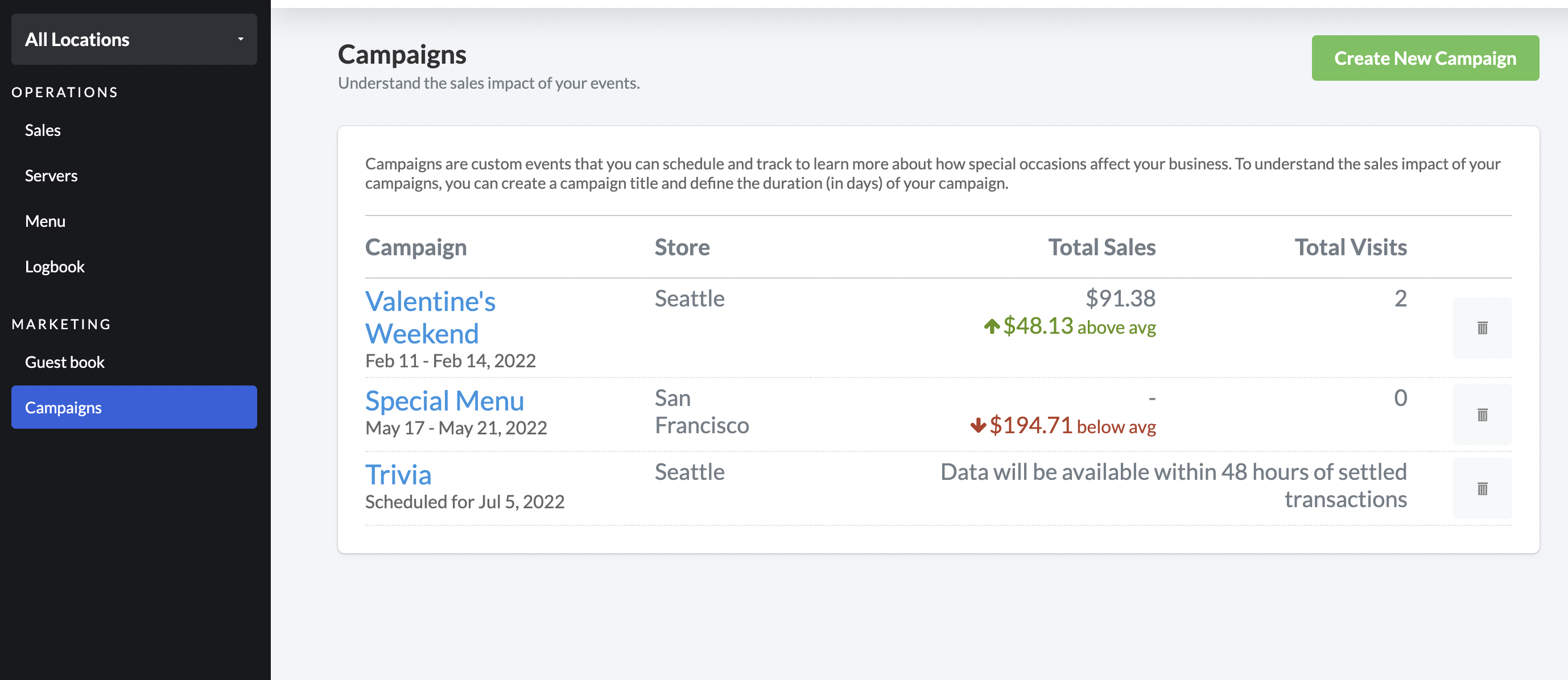
Task: Navigate to the Logbook
Action: pyautogui.click(x=55, y=267)
